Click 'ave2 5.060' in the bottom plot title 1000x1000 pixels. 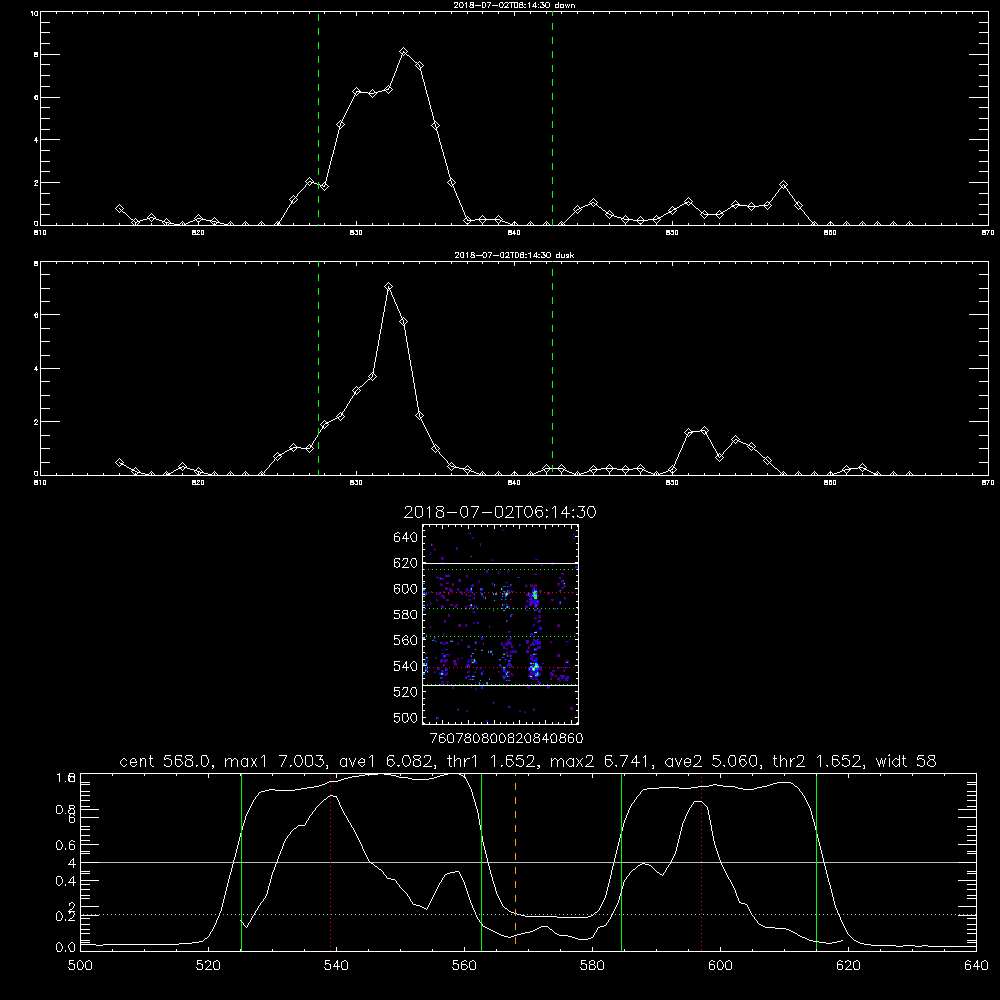coord(710,761)
